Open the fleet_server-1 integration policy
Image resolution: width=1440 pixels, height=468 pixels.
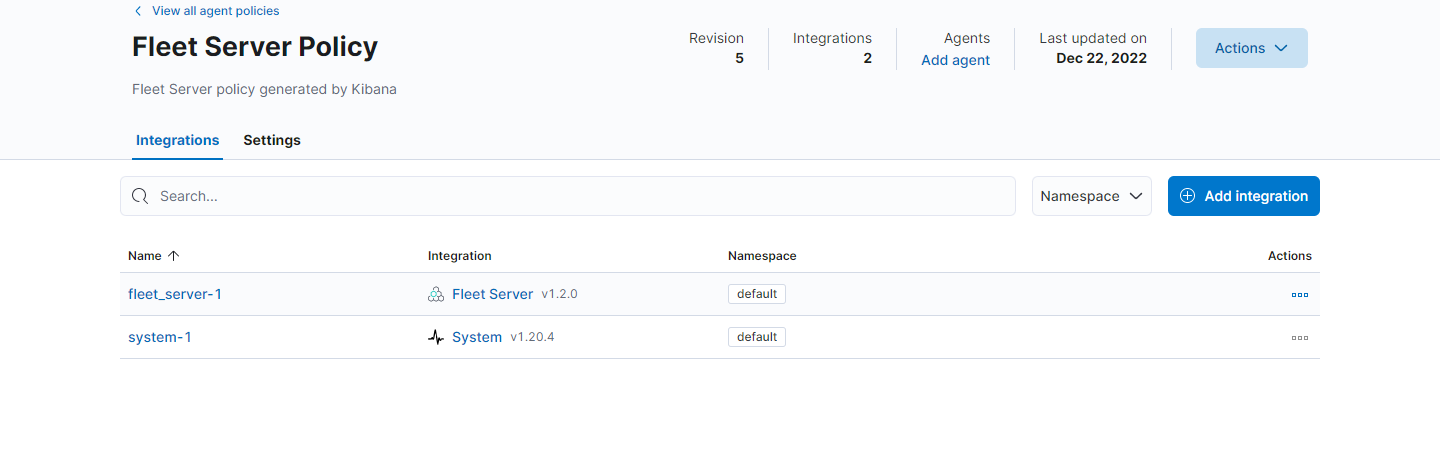coord(175,294)
